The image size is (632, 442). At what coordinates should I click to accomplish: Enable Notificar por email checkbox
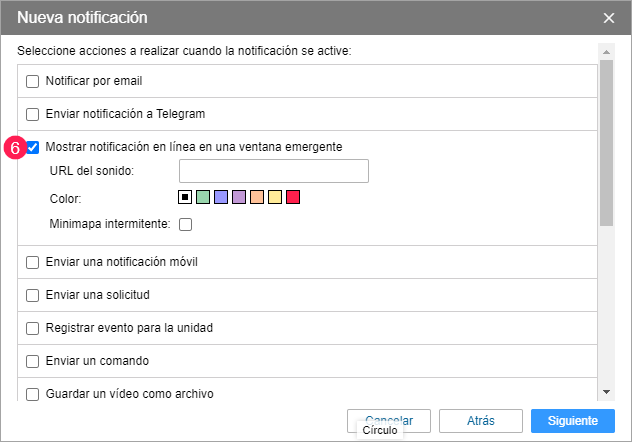pyautogui.click(x=33, y=81)
